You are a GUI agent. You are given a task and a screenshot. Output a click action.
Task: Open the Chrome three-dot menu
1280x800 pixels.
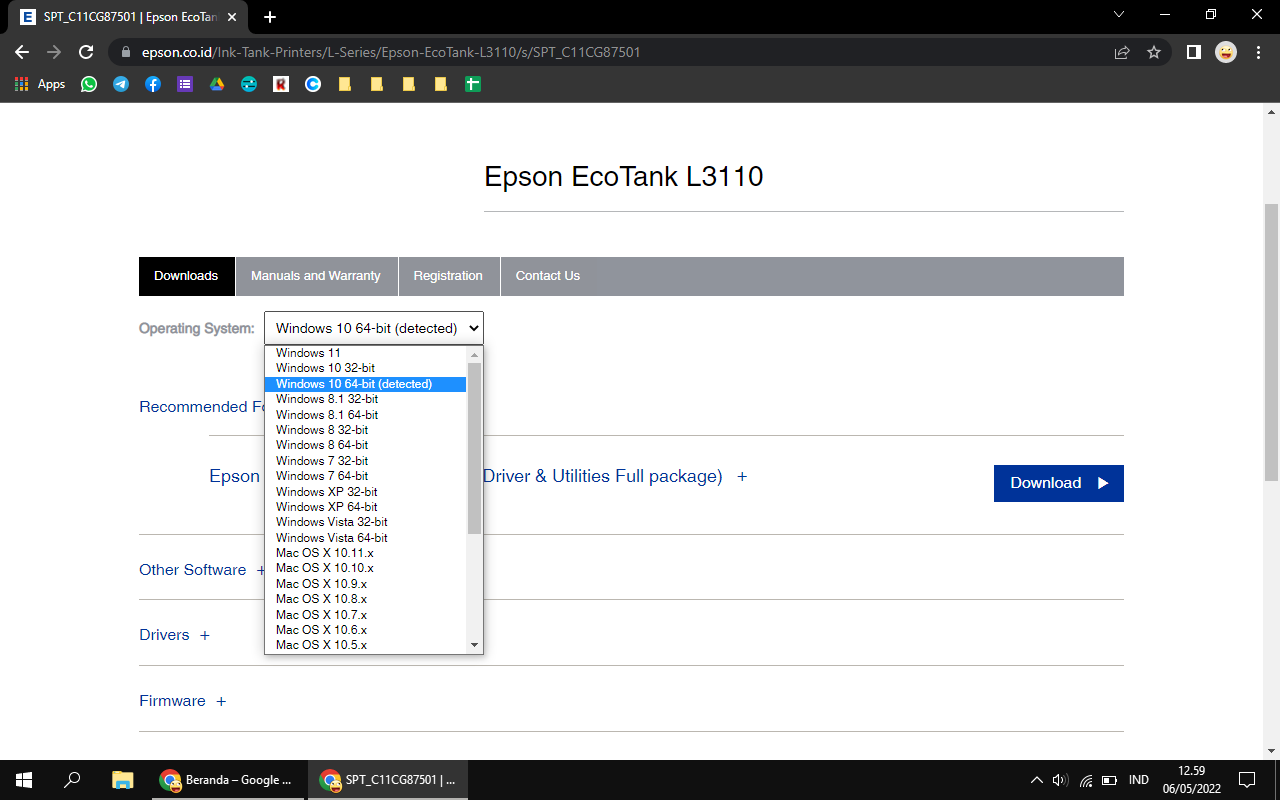click(x=1258, y=52)
